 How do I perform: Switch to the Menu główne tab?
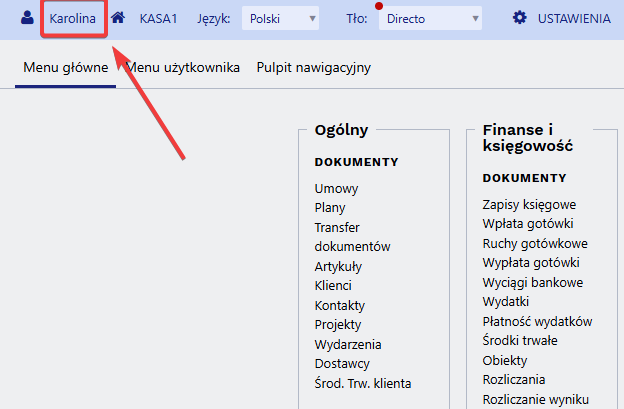coord(65,68)
